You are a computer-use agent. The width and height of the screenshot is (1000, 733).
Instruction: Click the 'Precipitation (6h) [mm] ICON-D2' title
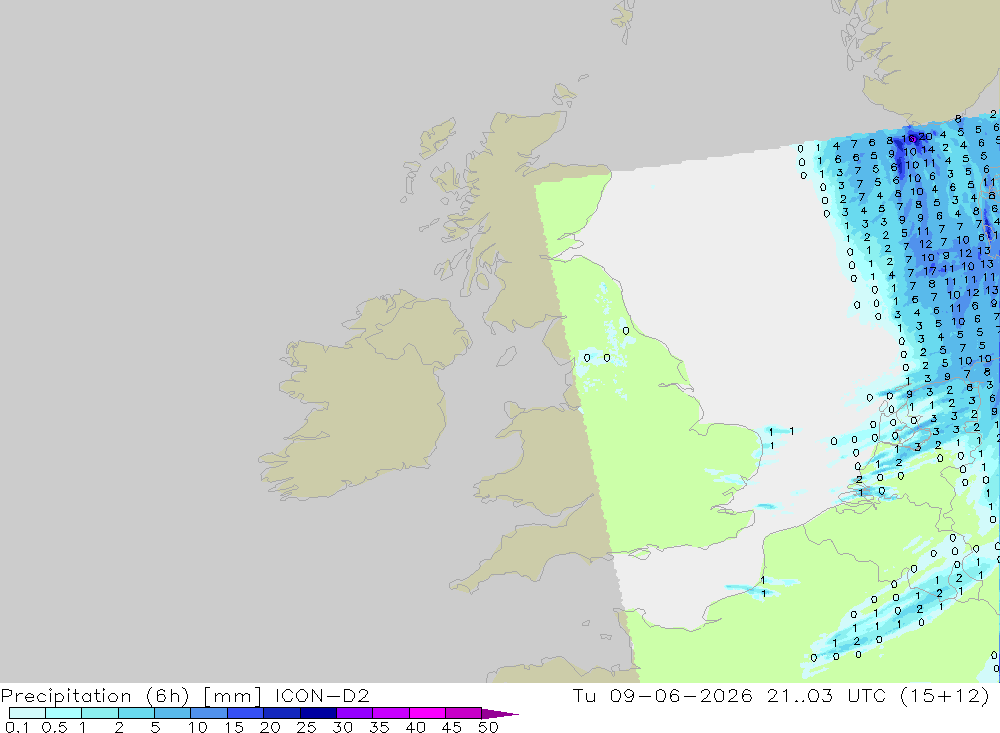185,695
